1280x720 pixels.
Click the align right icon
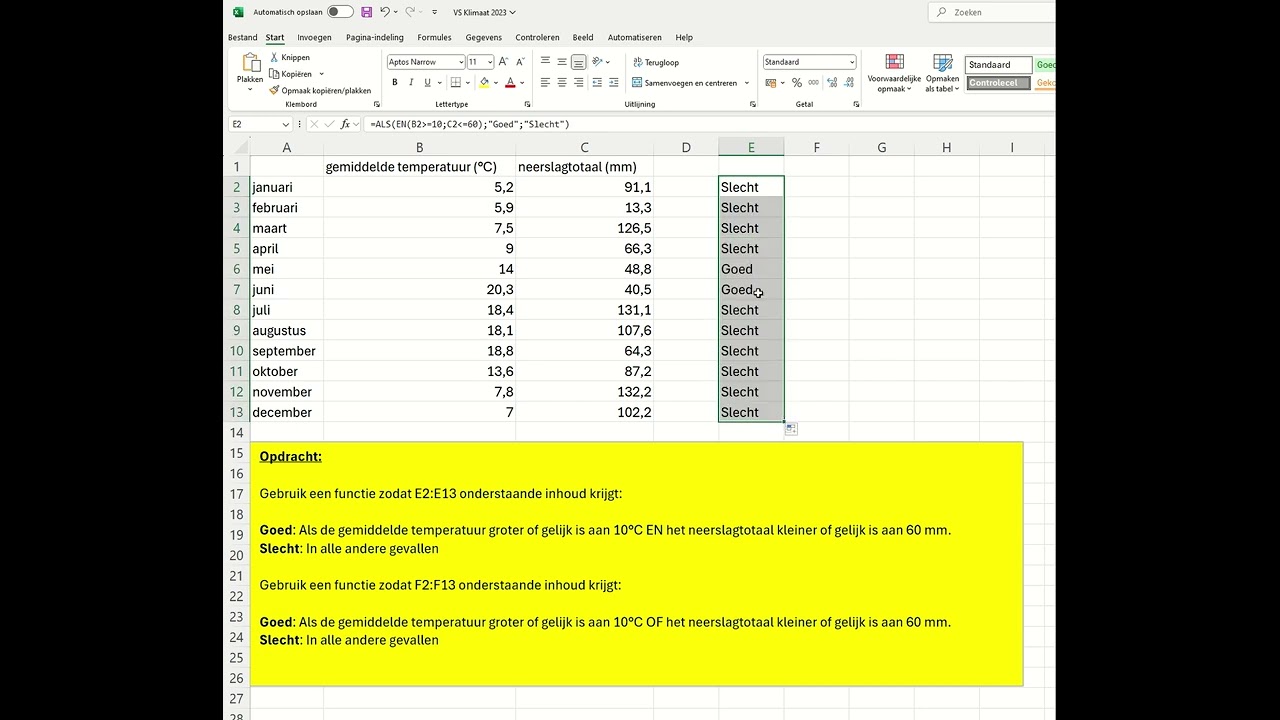tap(579, 83)
